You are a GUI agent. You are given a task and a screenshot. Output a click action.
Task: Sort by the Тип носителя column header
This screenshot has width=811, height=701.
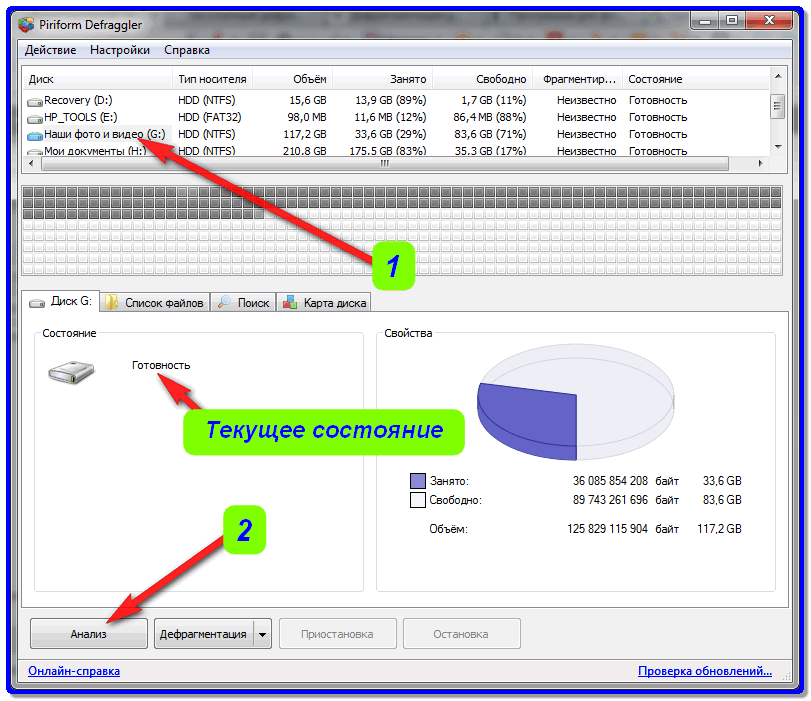[212, 79]
